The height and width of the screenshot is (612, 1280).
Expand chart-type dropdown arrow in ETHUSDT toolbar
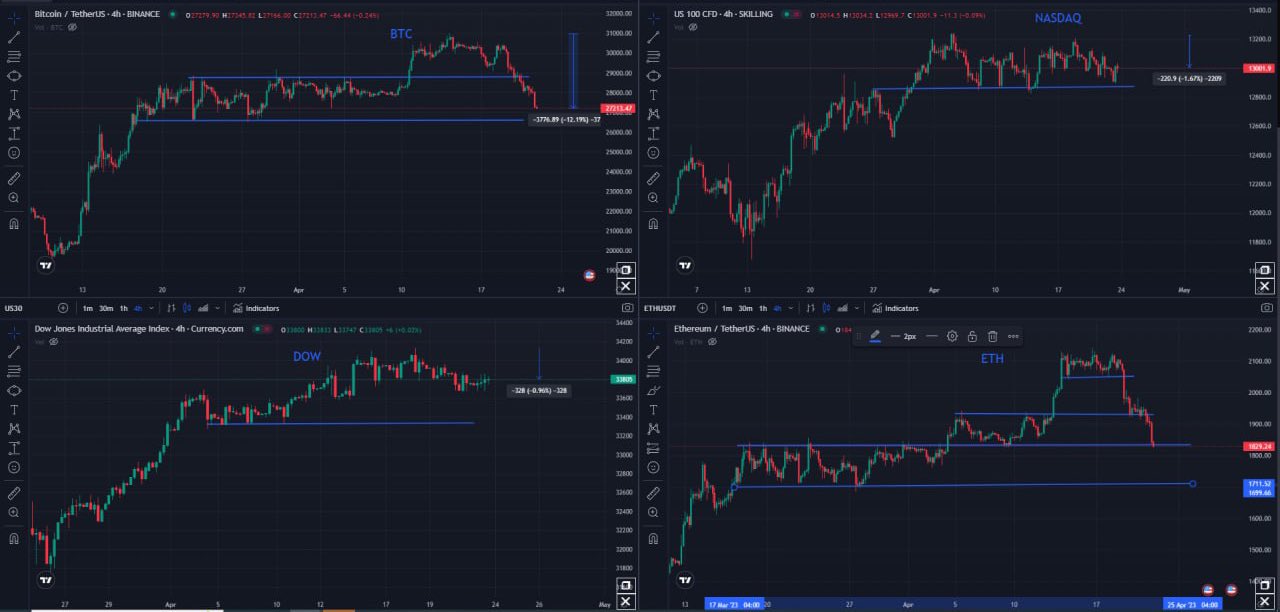click(859, 308)
